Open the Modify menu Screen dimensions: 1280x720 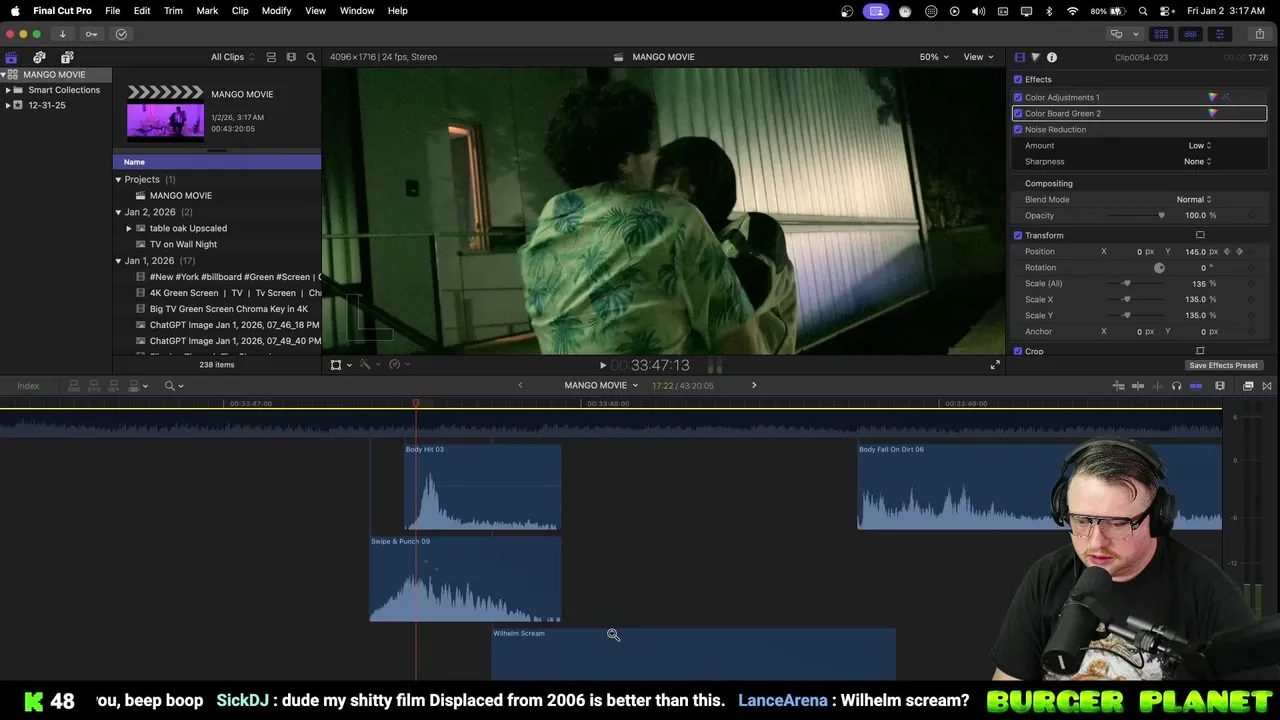pos(277,10)
